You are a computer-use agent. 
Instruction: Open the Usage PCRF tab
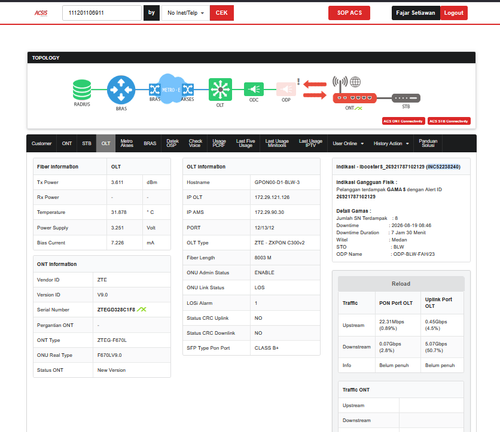click(x=219, y=143)
